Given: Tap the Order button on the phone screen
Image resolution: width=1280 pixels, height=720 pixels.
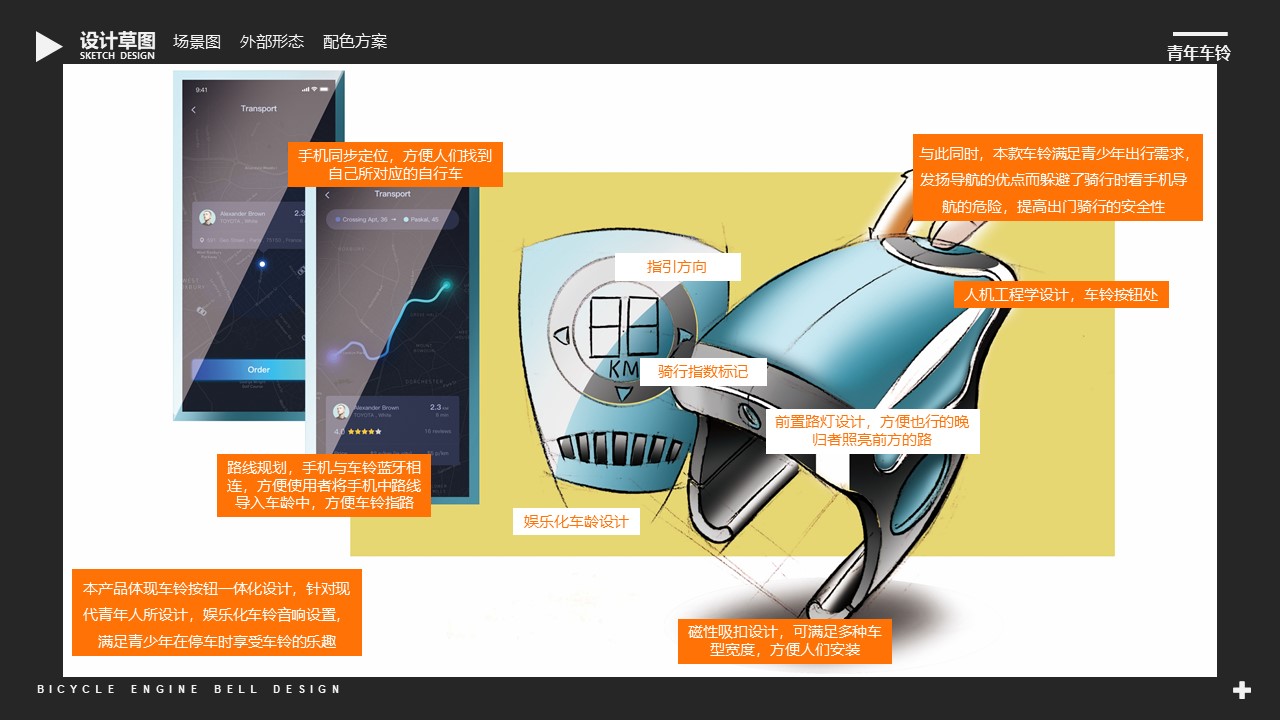Looking at the screenshot, I should pyautogui.click(x=258, y=369).
